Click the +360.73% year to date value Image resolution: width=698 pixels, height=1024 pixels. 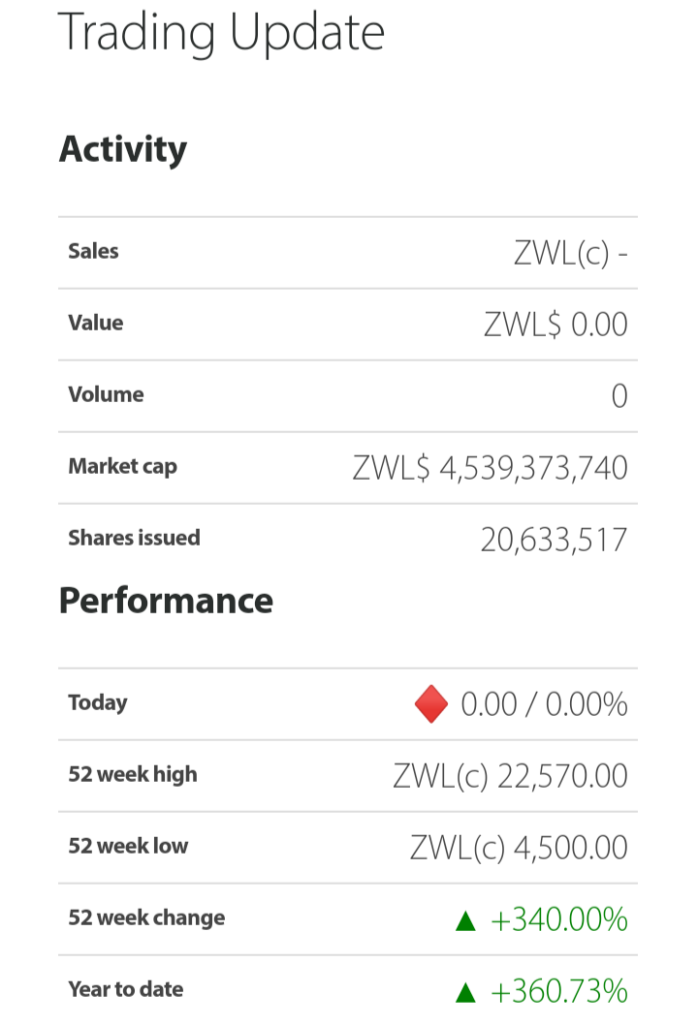pos(560,992)
